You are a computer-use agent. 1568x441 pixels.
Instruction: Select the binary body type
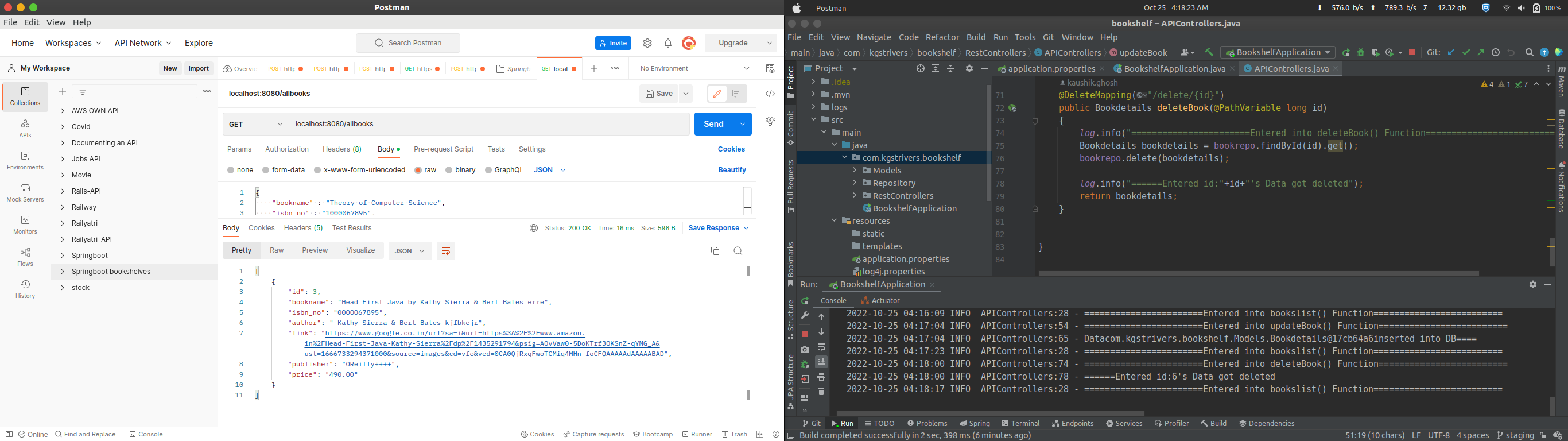pos(460,170)
